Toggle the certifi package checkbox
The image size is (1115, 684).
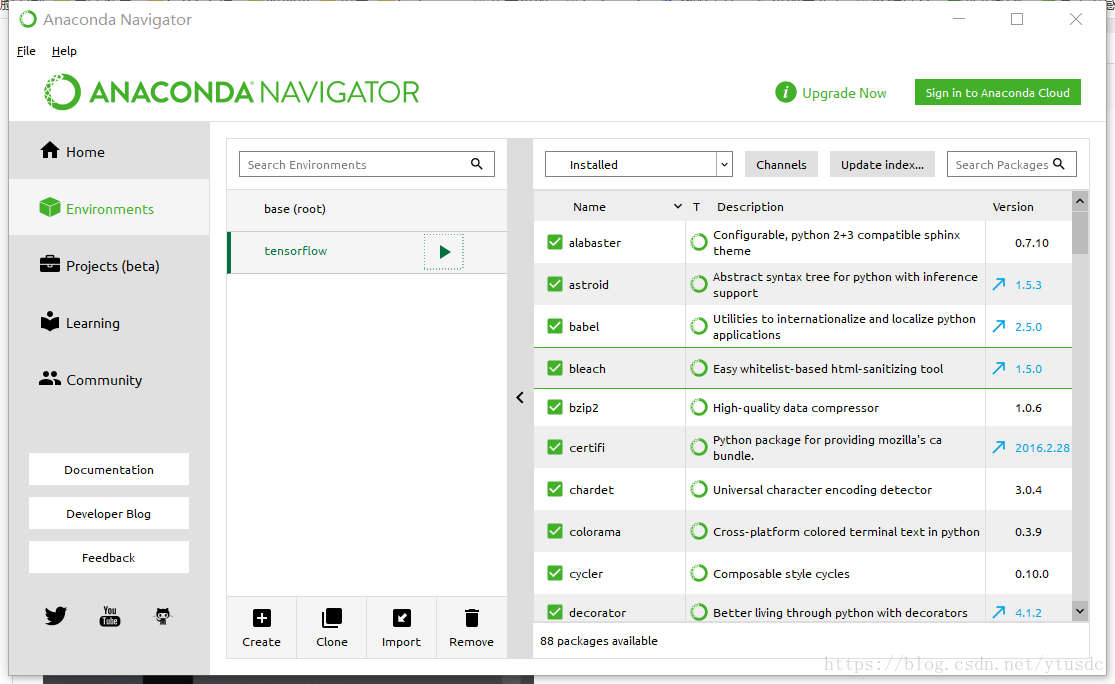click(555, 447)
